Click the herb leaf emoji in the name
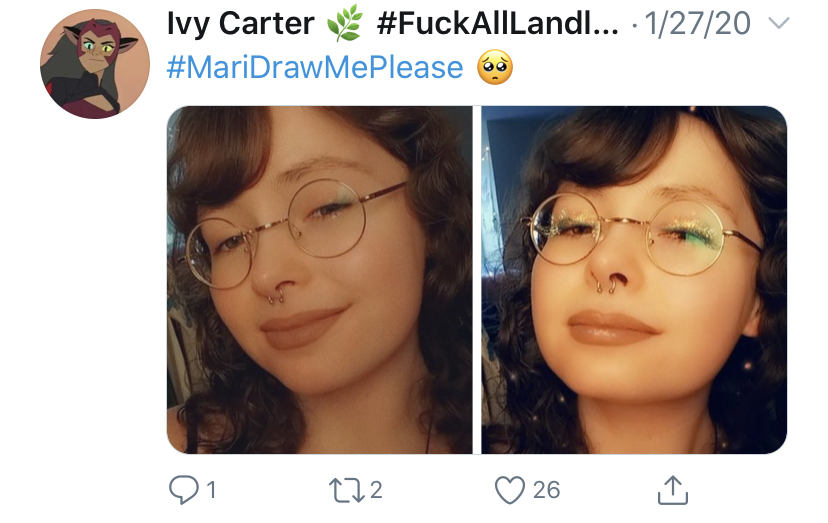 (x=345, y=23)
